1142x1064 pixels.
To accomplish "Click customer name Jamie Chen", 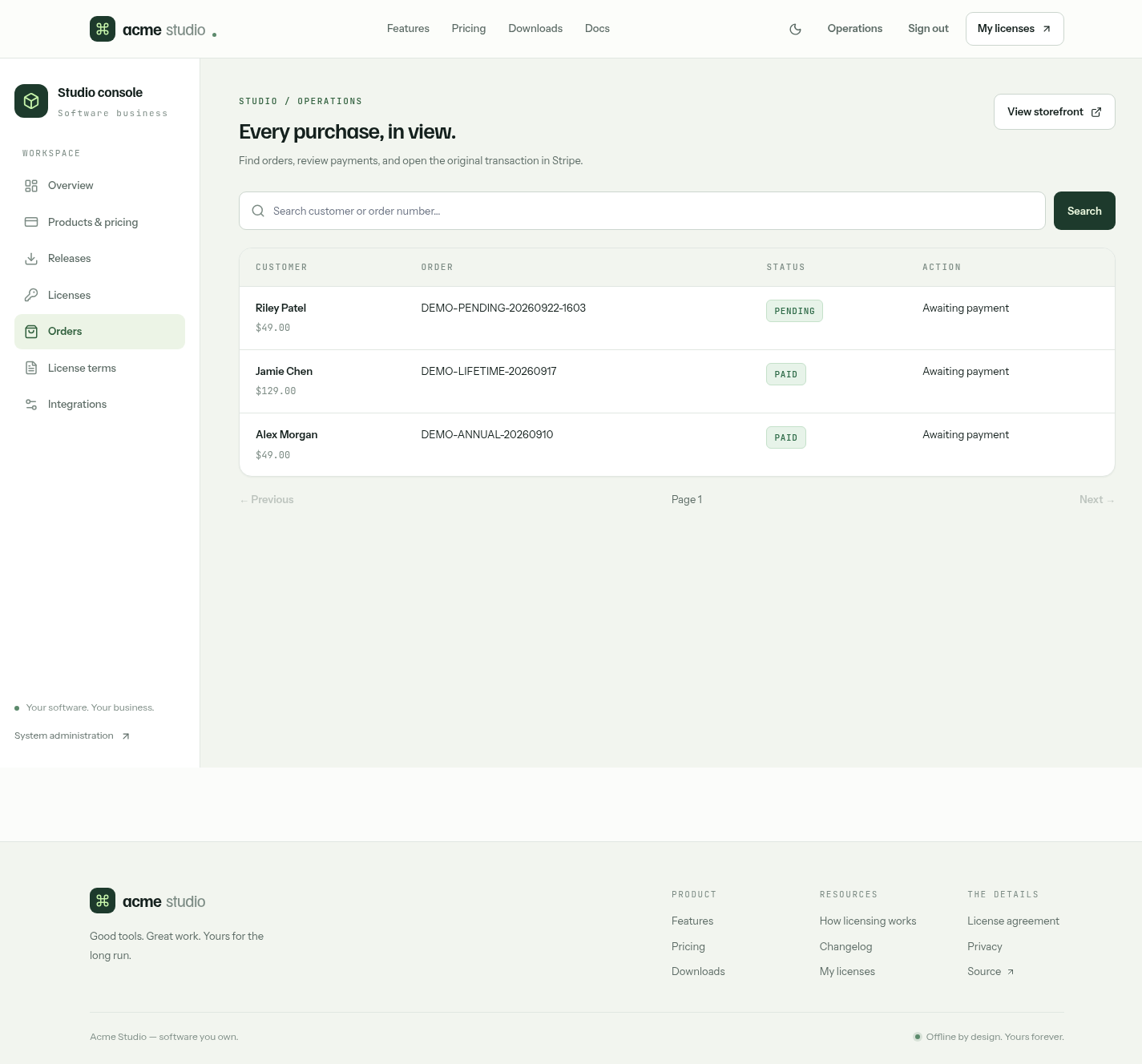I will pyautogui.click(x=284, y=372).
